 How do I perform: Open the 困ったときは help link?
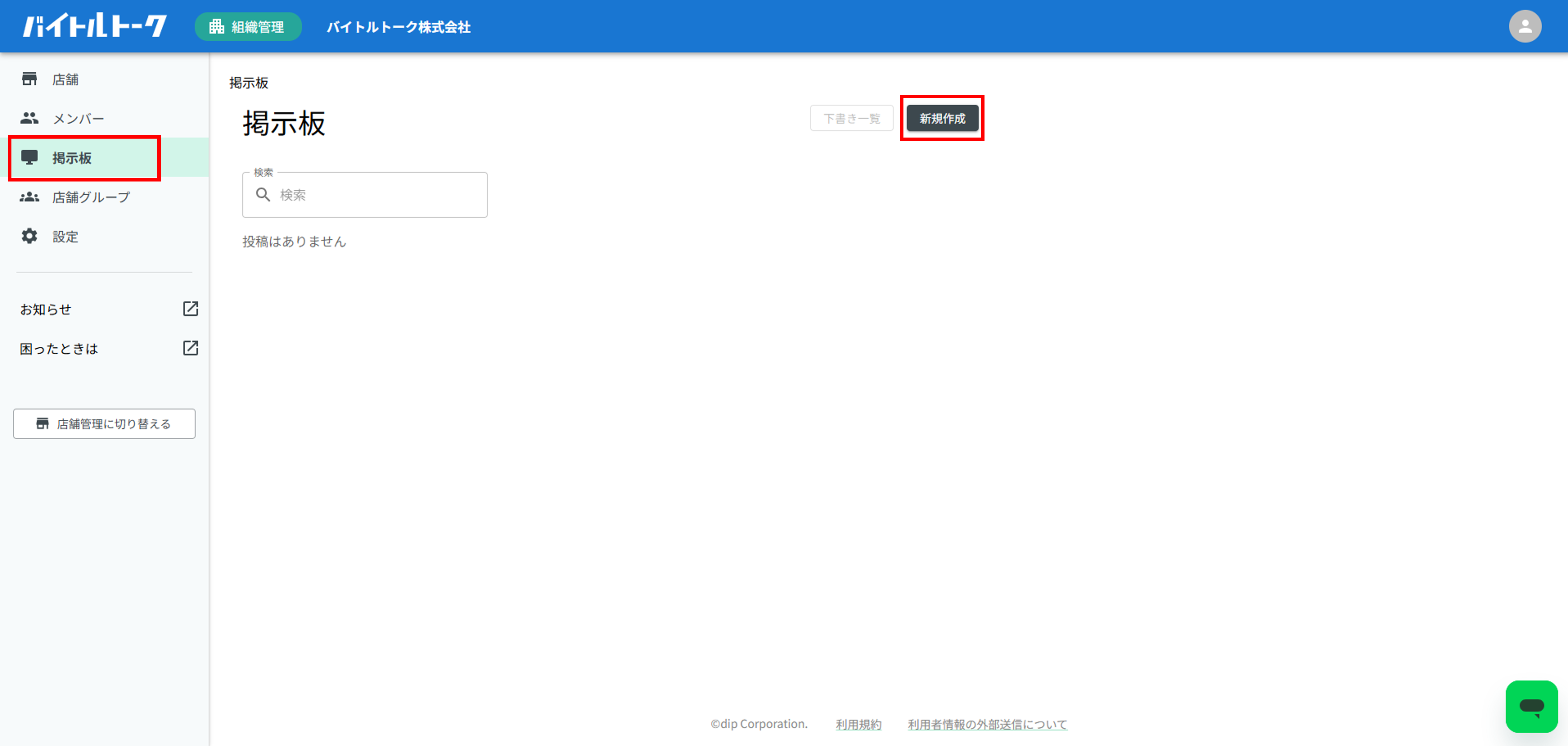click(x=59, y=348)
